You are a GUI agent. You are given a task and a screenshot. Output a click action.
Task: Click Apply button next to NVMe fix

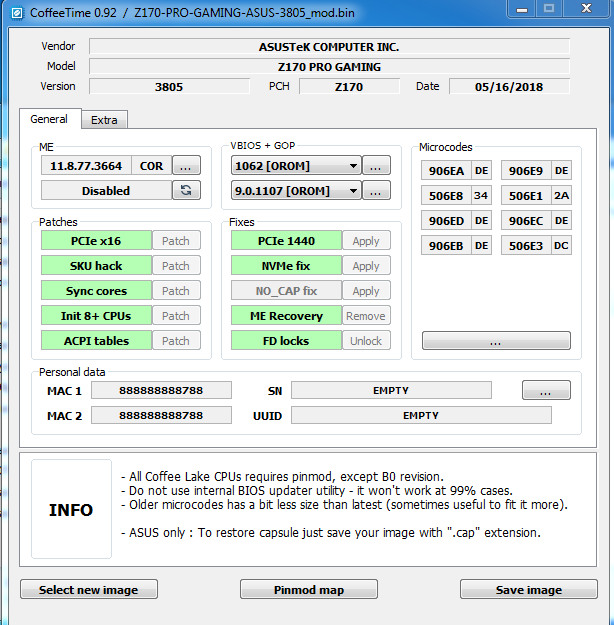point(366,265)
